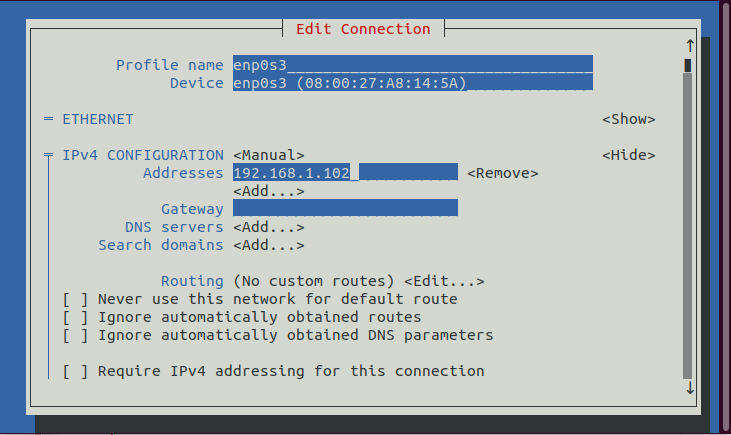Click the Gateway input field
This screenshot has height=435, width=731.
(345, 209)
